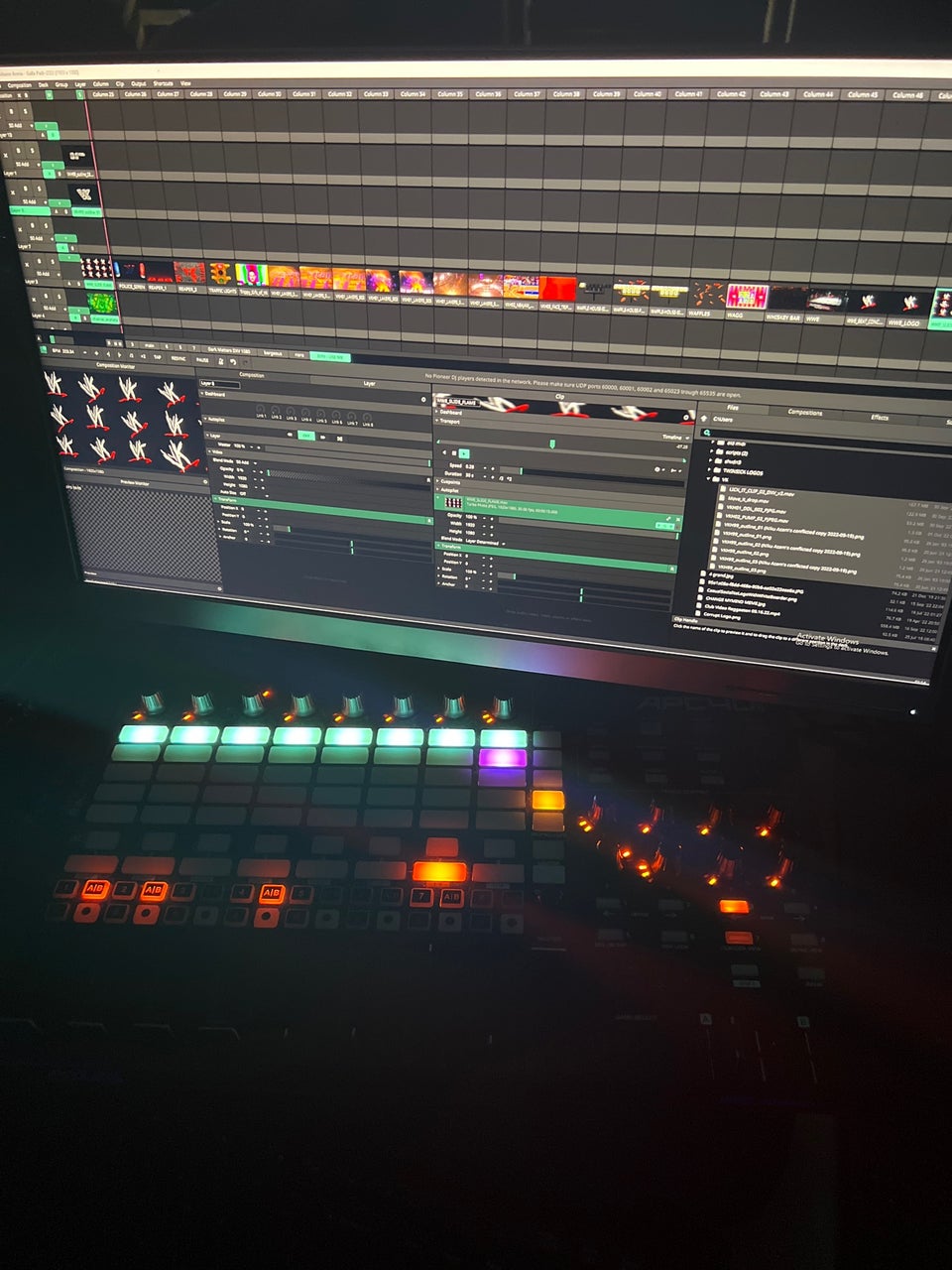Toggle the S solo button on Layer 1
Screen dimensions: 952x1270
(x=32, y=150)
